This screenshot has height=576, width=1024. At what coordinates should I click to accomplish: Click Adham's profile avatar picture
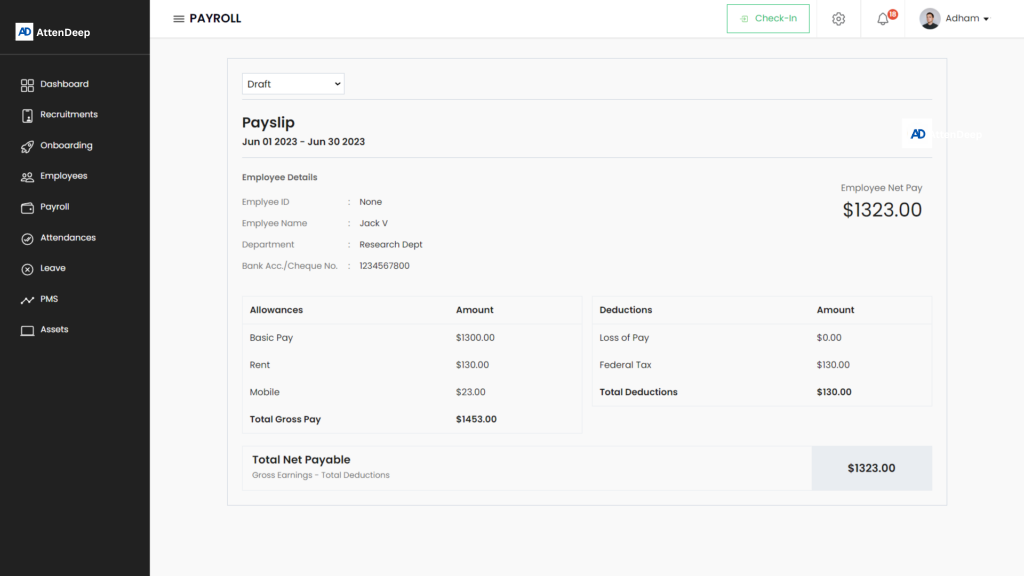(x=930, y=19)
